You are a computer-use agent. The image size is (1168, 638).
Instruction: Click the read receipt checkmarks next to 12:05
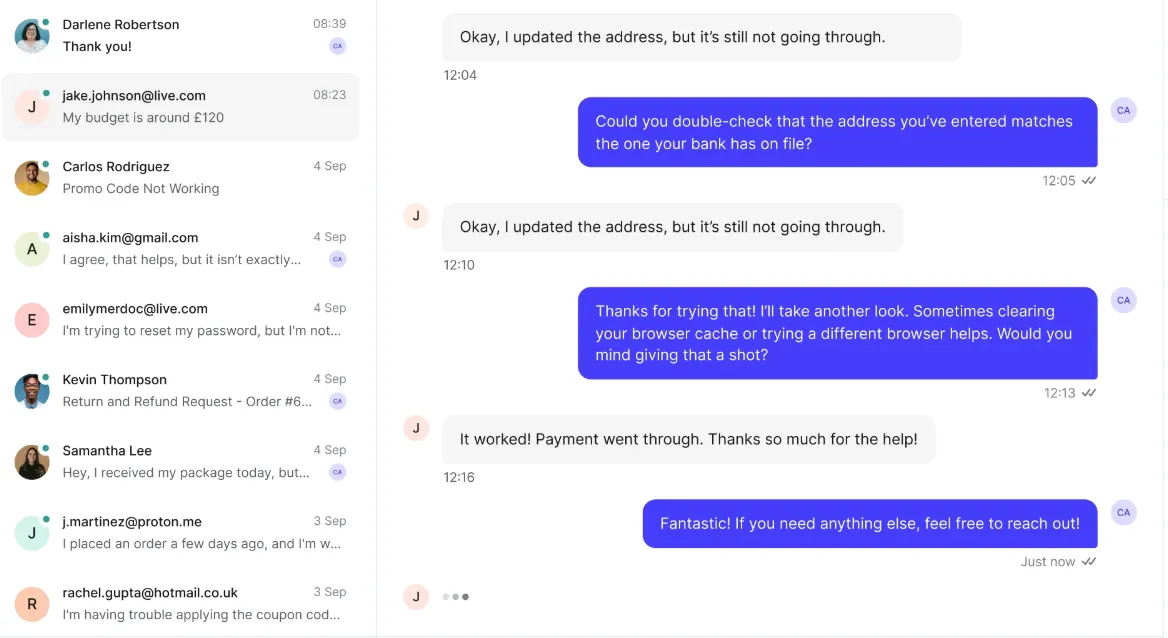1089,181
